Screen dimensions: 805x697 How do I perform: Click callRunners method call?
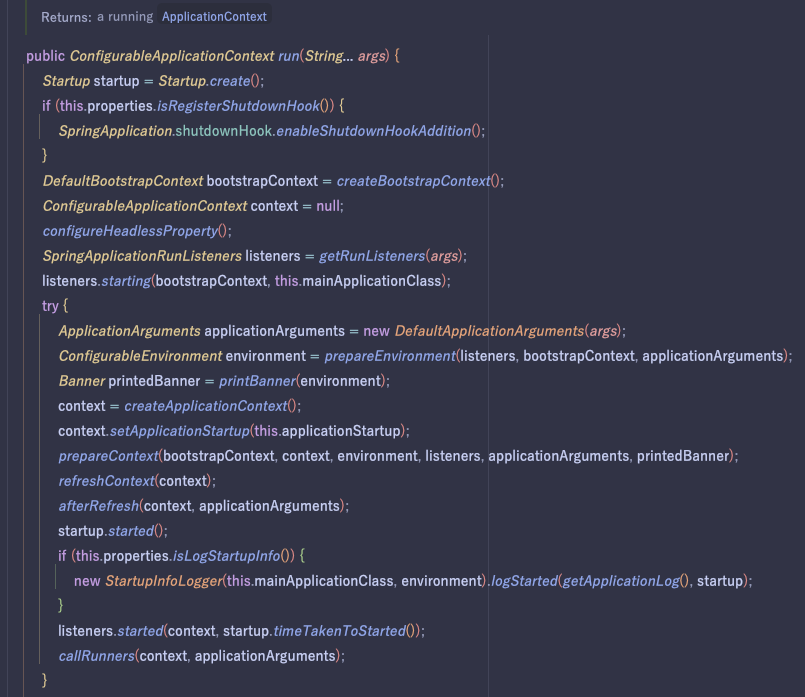[97, 656]
